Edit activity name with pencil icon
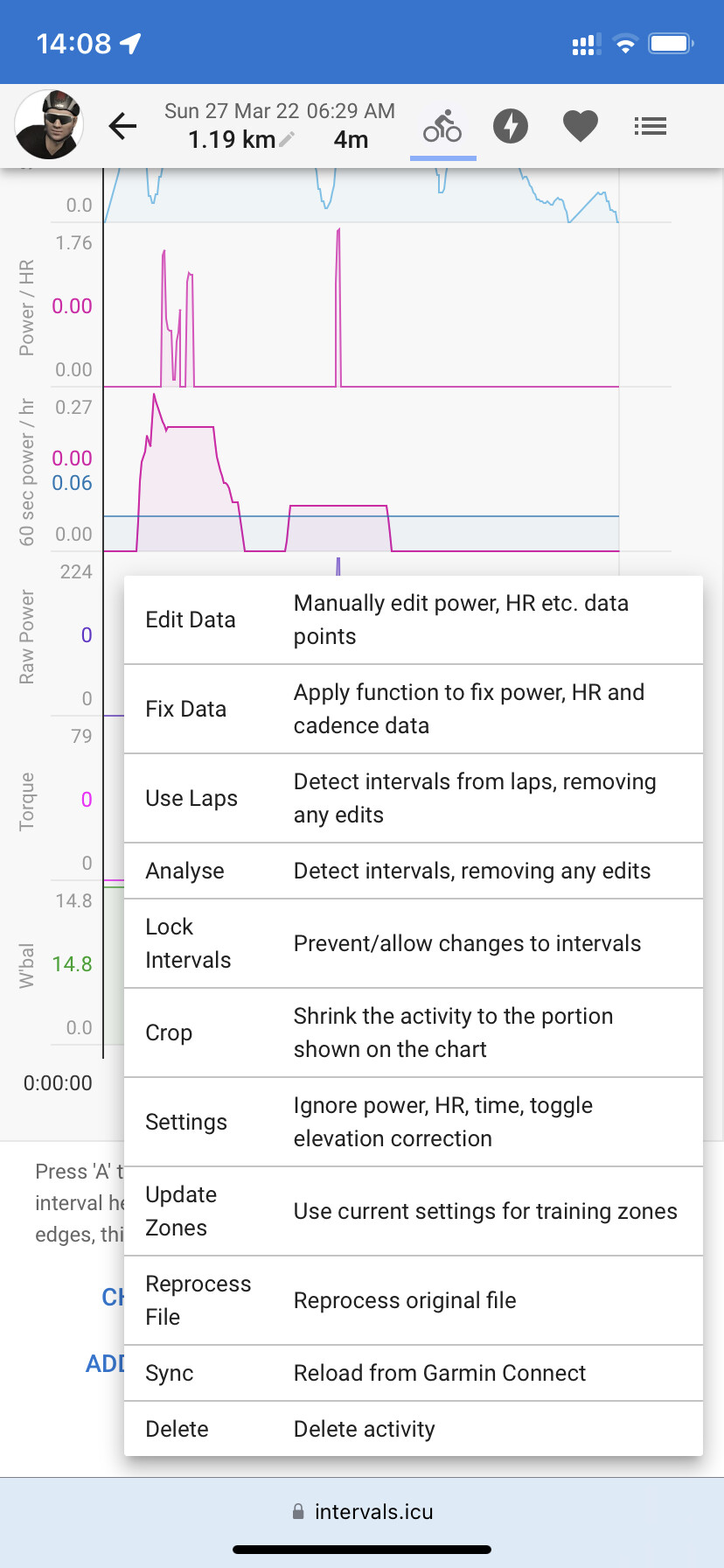Screen dimensions: 724x1568 pyautogui.click(x=287, y=139)
